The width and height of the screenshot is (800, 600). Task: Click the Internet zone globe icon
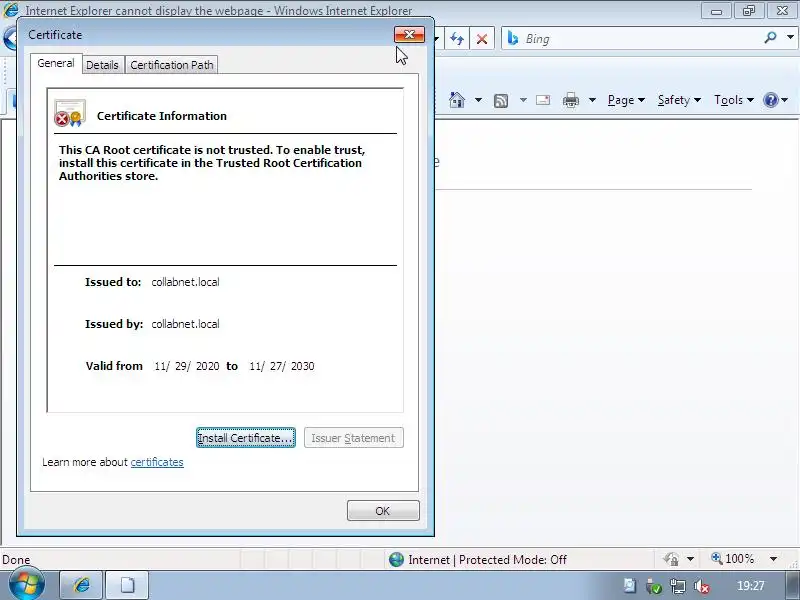pos(396,560)
